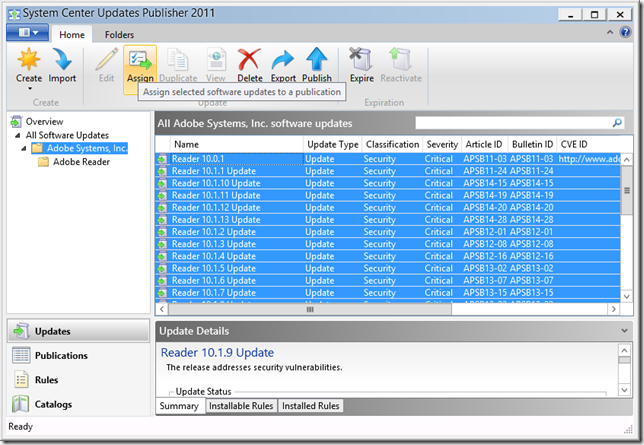Click the Publications workspace icon
Image resolution: width=644 pixels, height=445 pixels.
tap(21, 355)
